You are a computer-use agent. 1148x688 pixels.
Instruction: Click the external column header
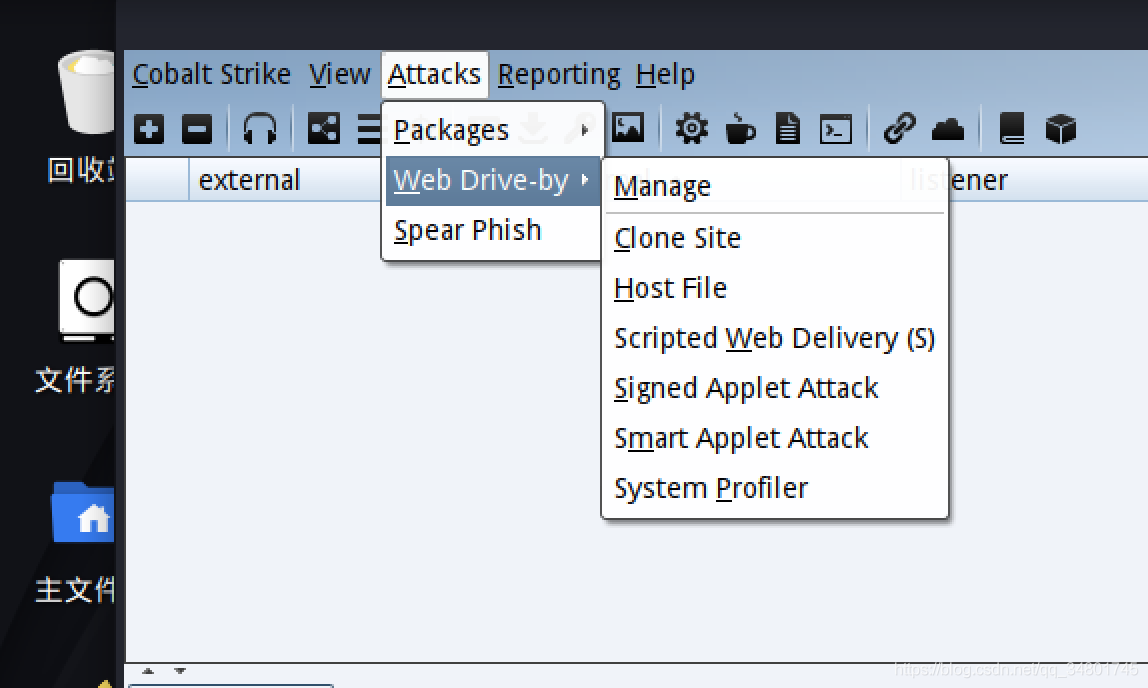(249, 180)
